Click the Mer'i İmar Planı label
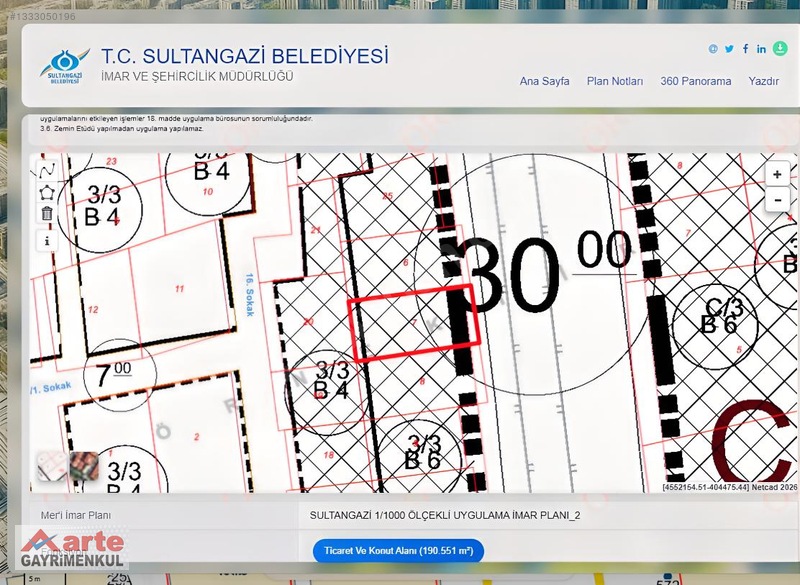This screenshot has width=800, height=585. [x=76, y=515]
